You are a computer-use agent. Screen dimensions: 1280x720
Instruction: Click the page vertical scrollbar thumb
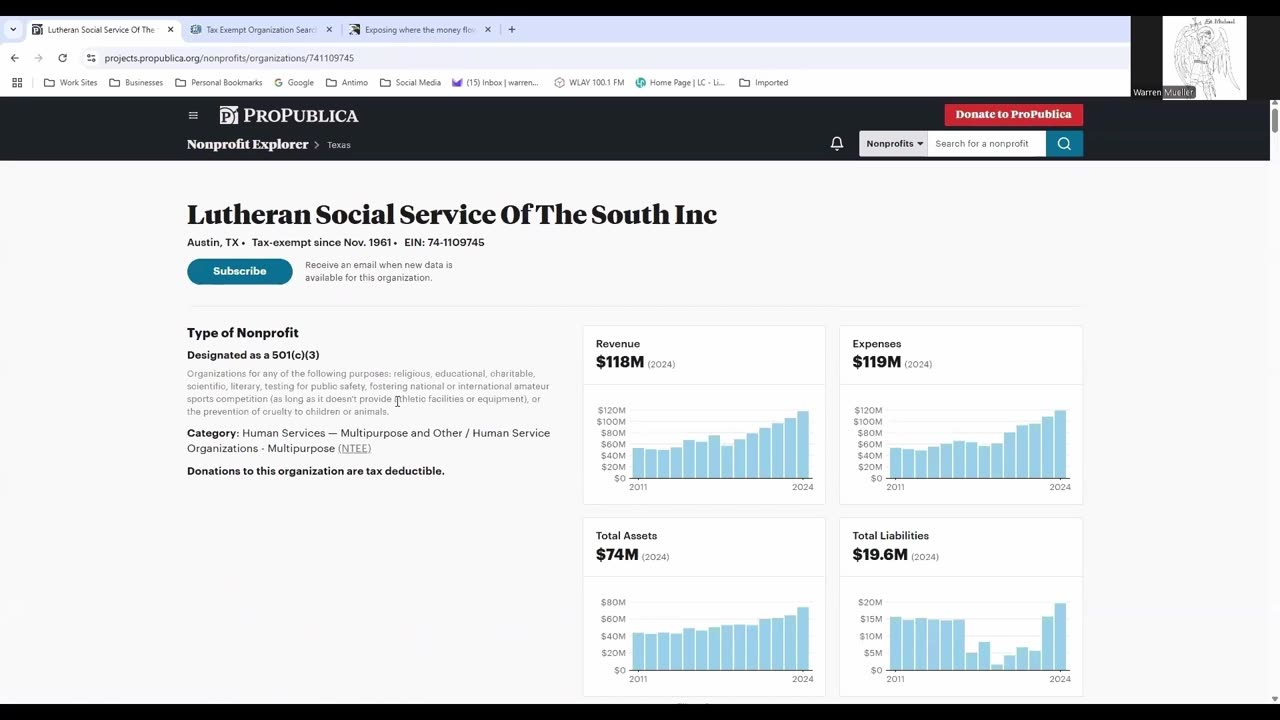(x=1274, y=118)
